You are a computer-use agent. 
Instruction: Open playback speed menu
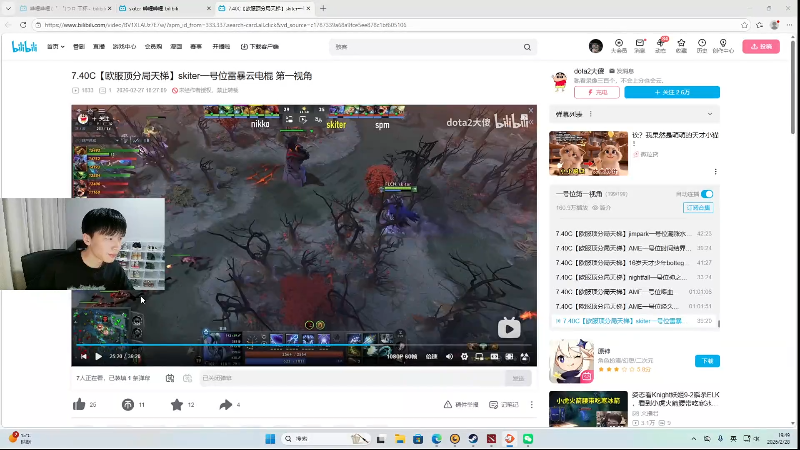coord(431,357)
